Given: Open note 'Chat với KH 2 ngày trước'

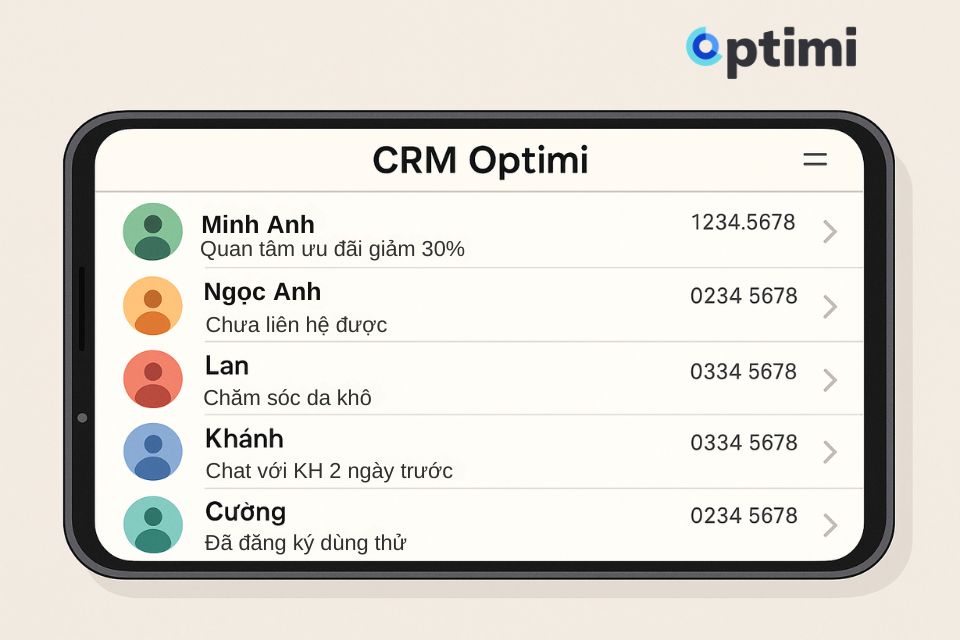Looking at the screenshot, I should [329, 471].
